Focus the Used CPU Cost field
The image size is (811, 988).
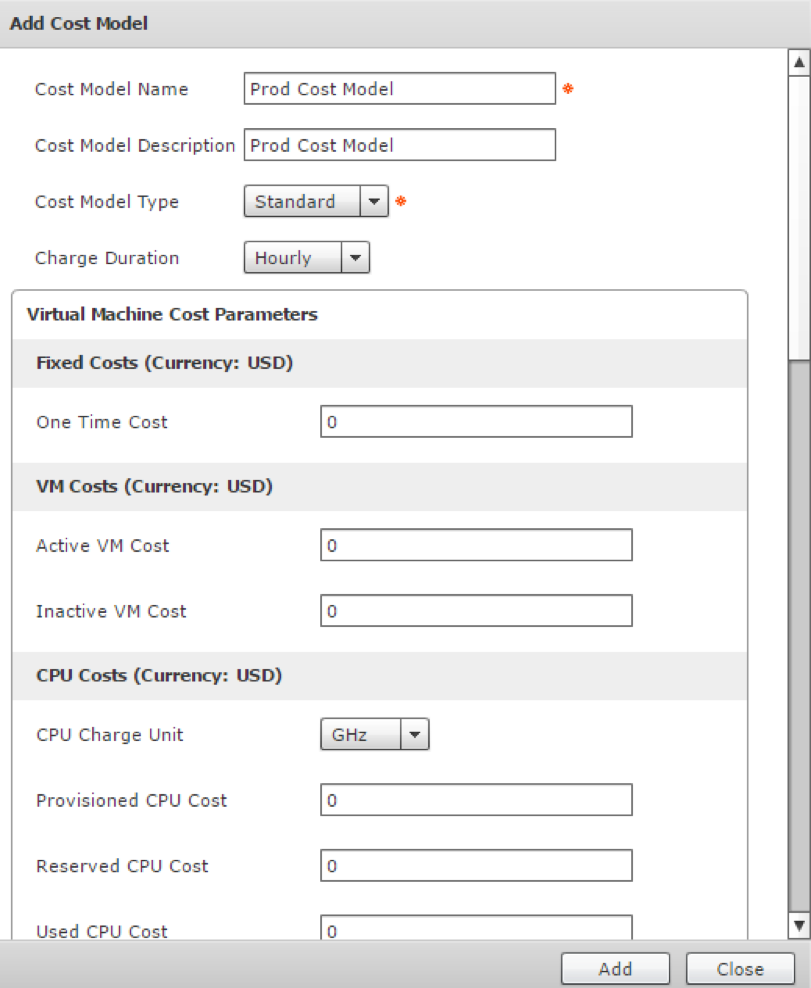coord(476,928)
